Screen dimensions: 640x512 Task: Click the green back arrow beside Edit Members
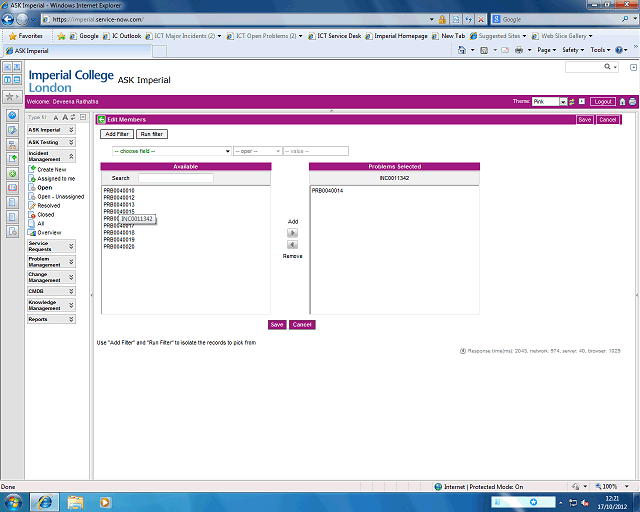101,119
